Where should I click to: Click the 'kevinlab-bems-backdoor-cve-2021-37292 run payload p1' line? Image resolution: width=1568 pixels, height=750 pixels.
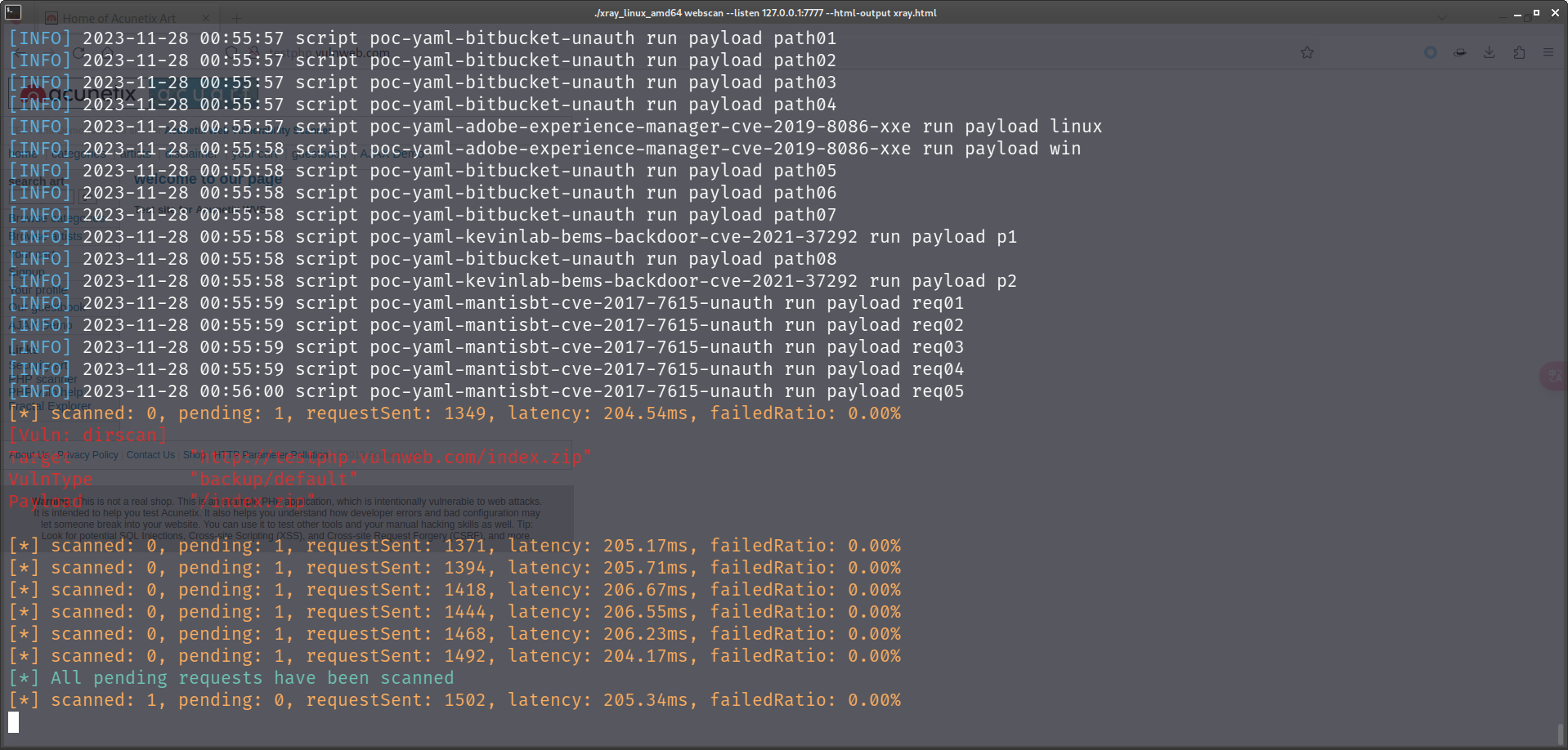click(513, 237)
